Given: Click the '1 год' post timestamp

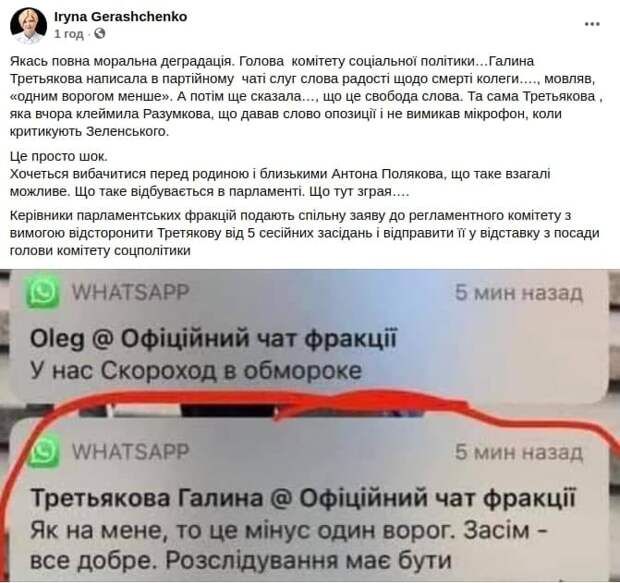Looking at the screenshot, I should point(69,34).
